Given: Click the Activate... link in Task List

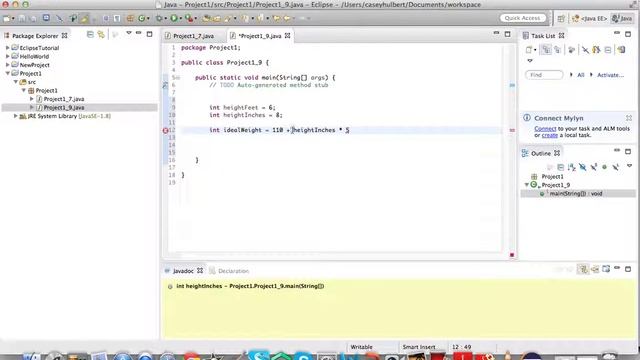Looking at the screenshot, I should point(610,75).
